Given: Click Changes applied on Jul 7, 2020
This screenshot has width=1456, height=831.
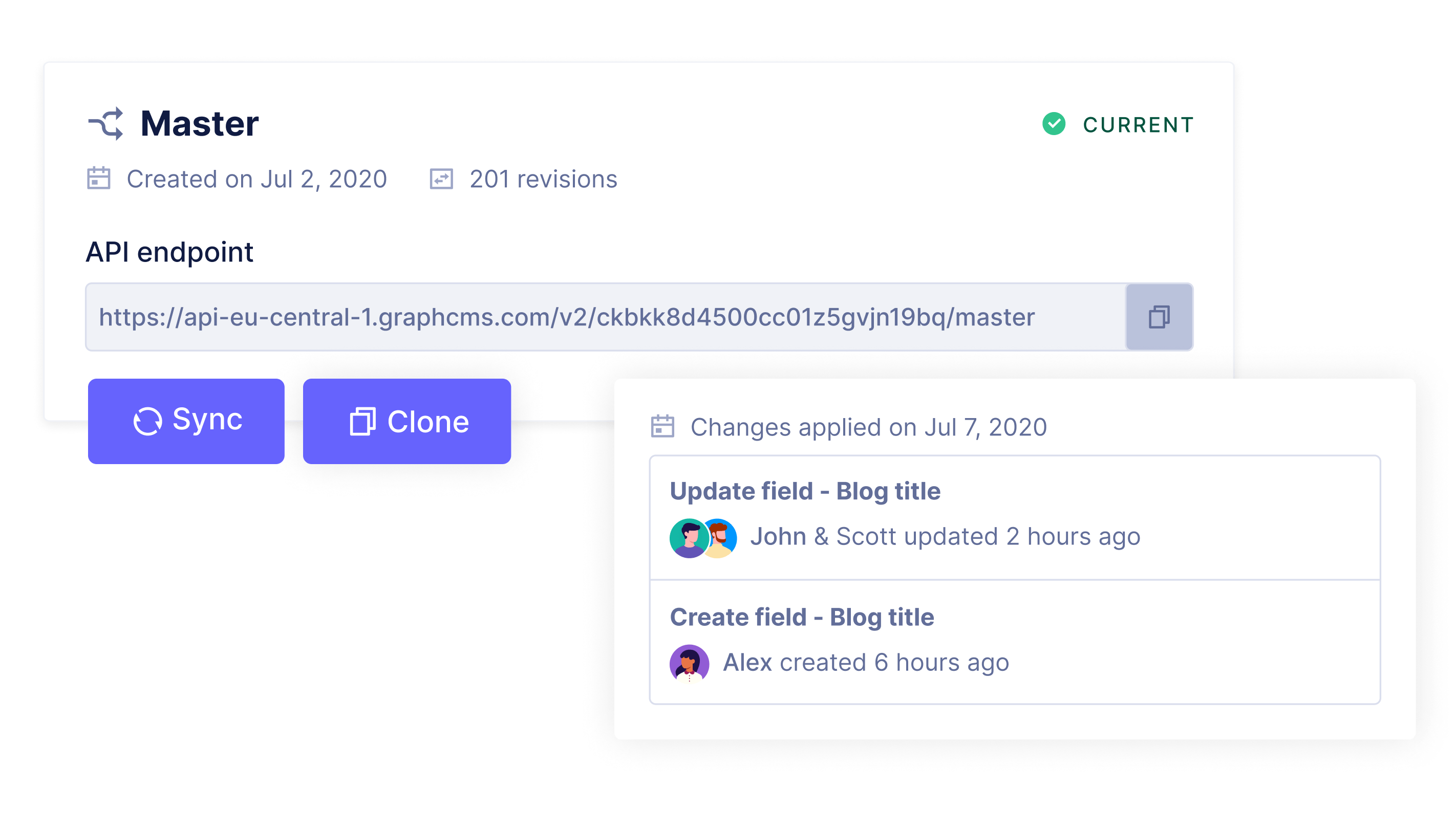Looking at the screenshot, I should (868, 427).
